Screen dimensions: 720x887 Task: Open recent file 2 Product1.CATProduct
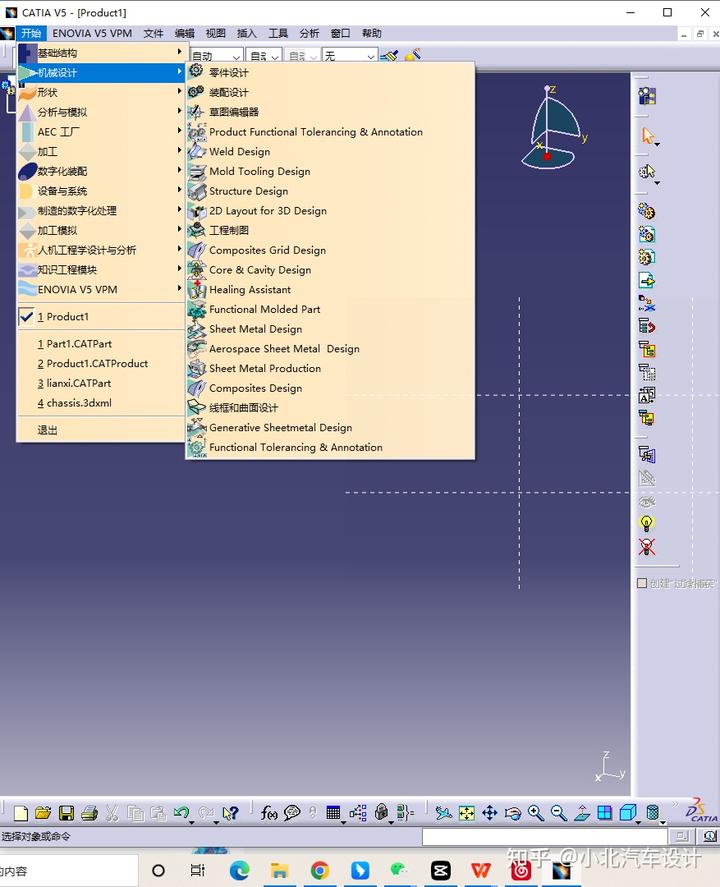[101, 364]
